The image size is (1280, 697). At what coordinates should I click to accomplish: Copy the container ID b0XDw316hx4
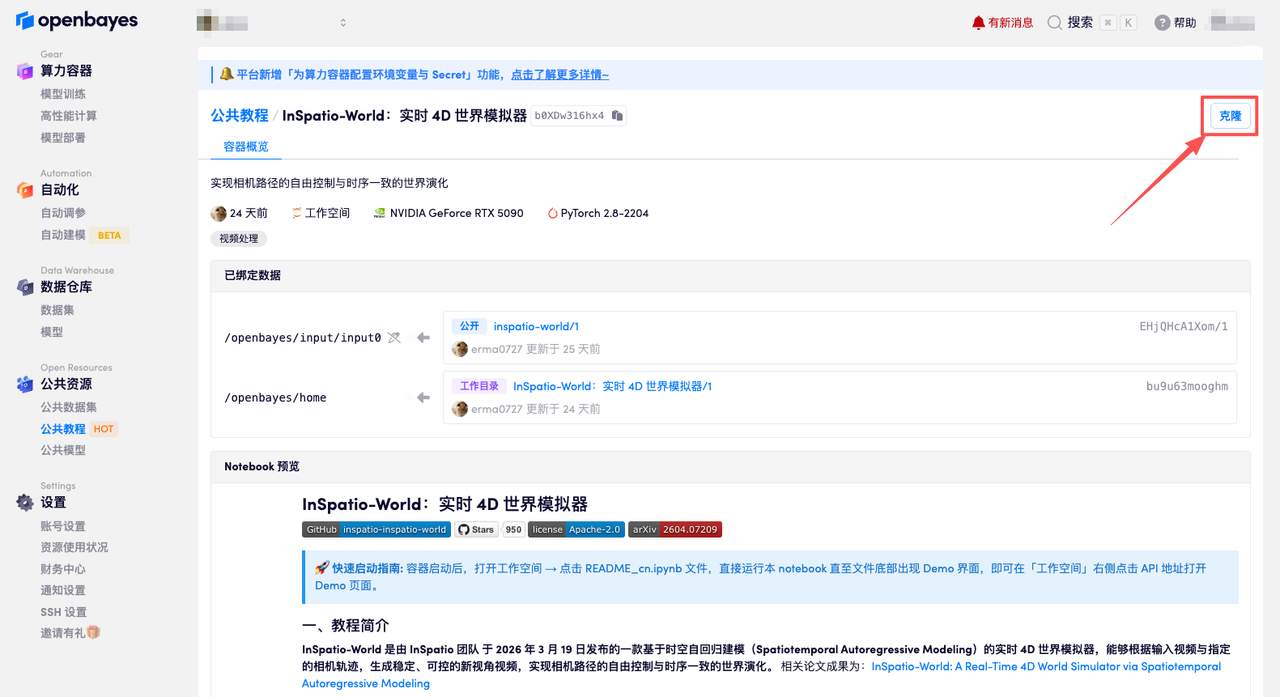[618, 116]
